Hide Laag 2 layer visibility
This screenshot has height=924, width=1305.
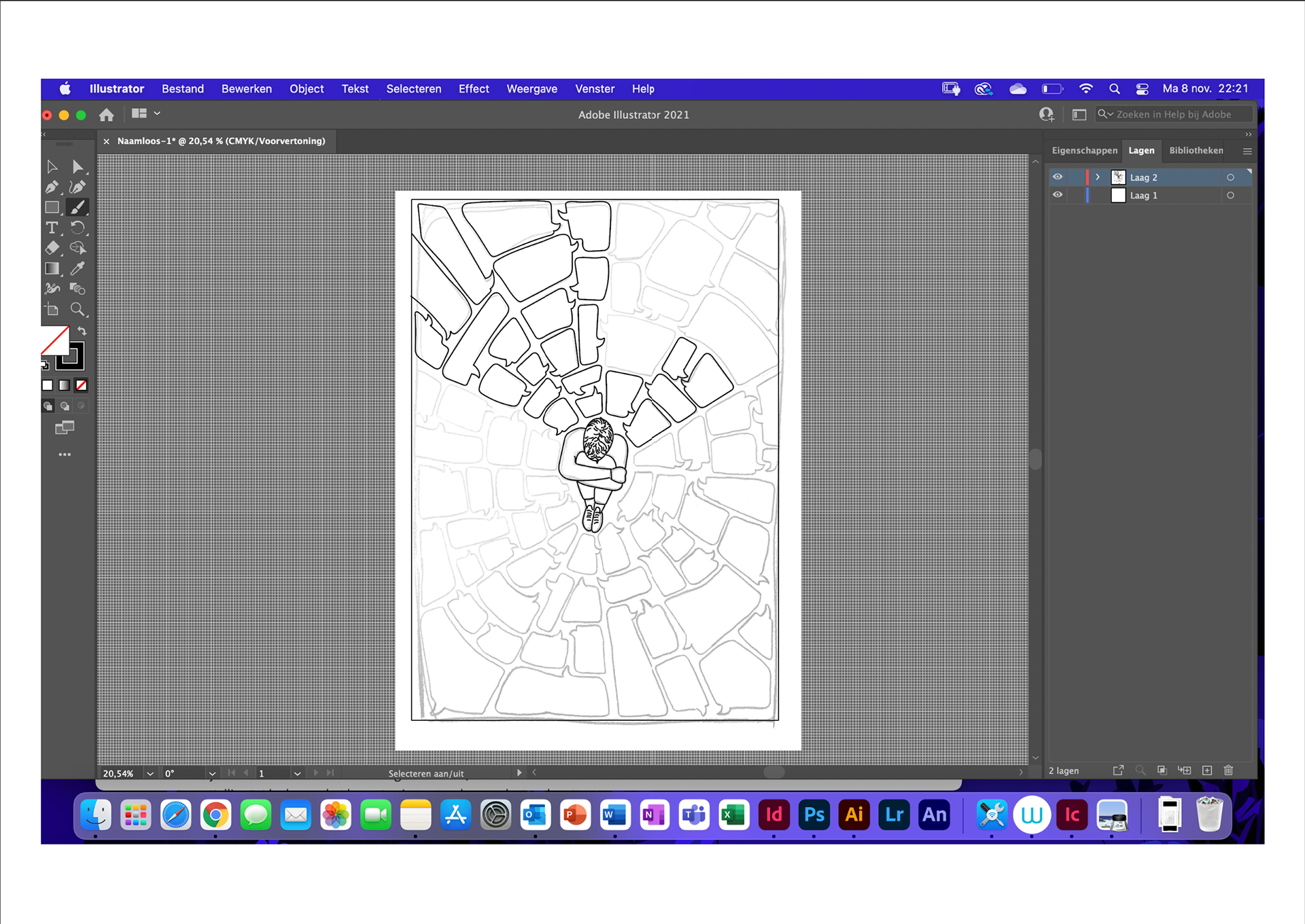pyautogui.click(x=1058, y=177)
